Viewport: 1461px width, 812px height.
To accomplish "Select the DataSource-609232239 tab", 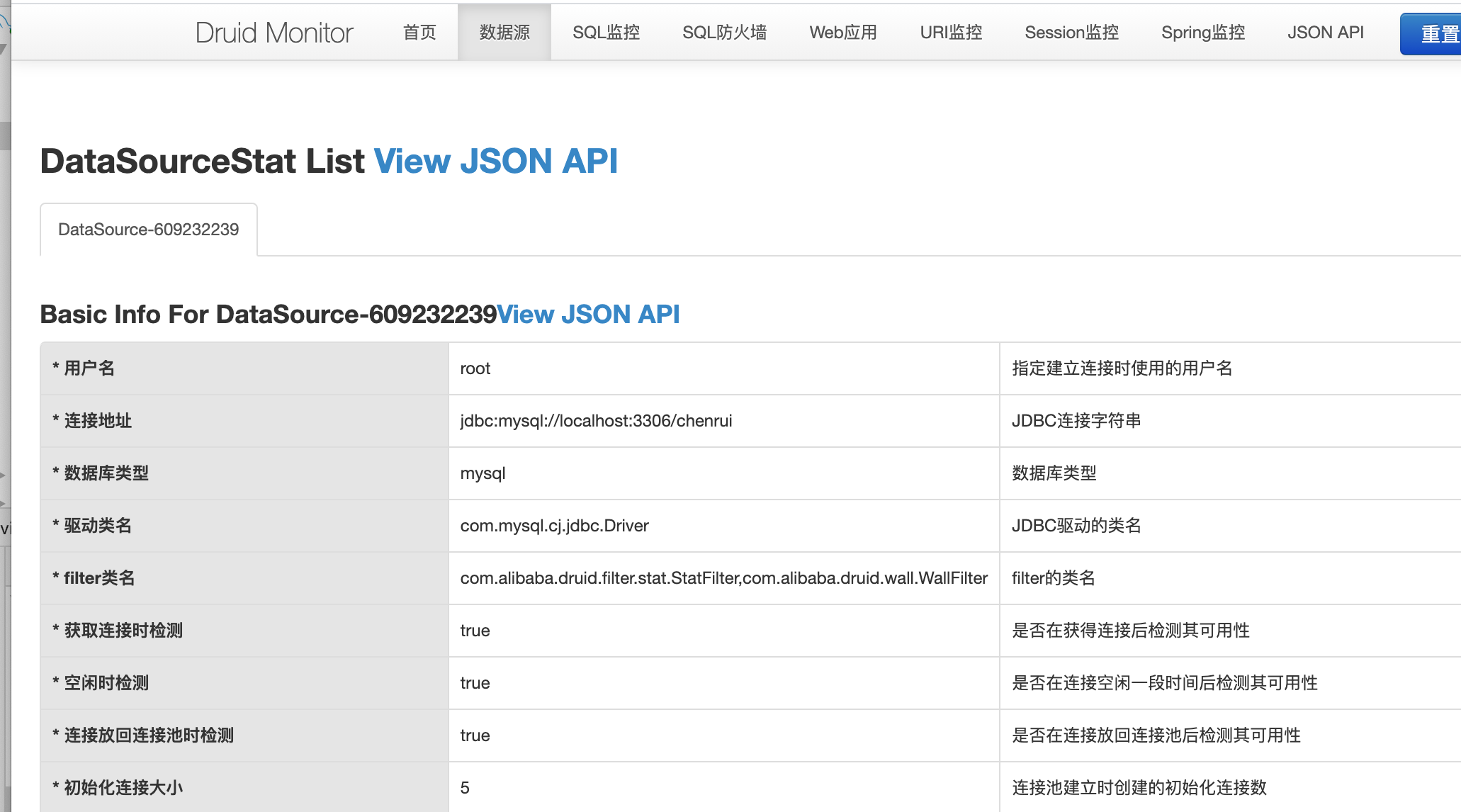I will 149,230.
